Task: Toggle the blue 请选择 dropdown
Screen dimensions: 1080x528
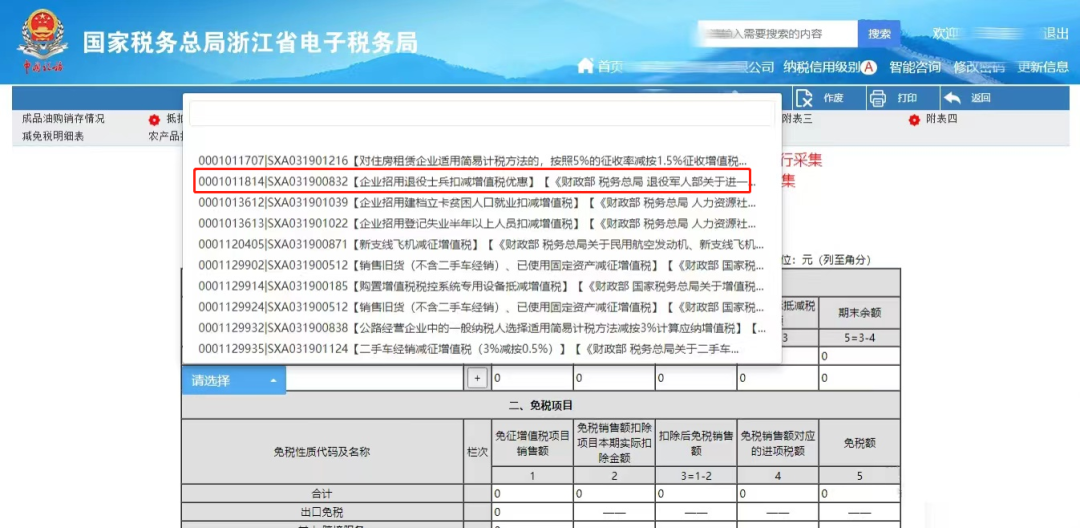Action: [x=233, y=380]
